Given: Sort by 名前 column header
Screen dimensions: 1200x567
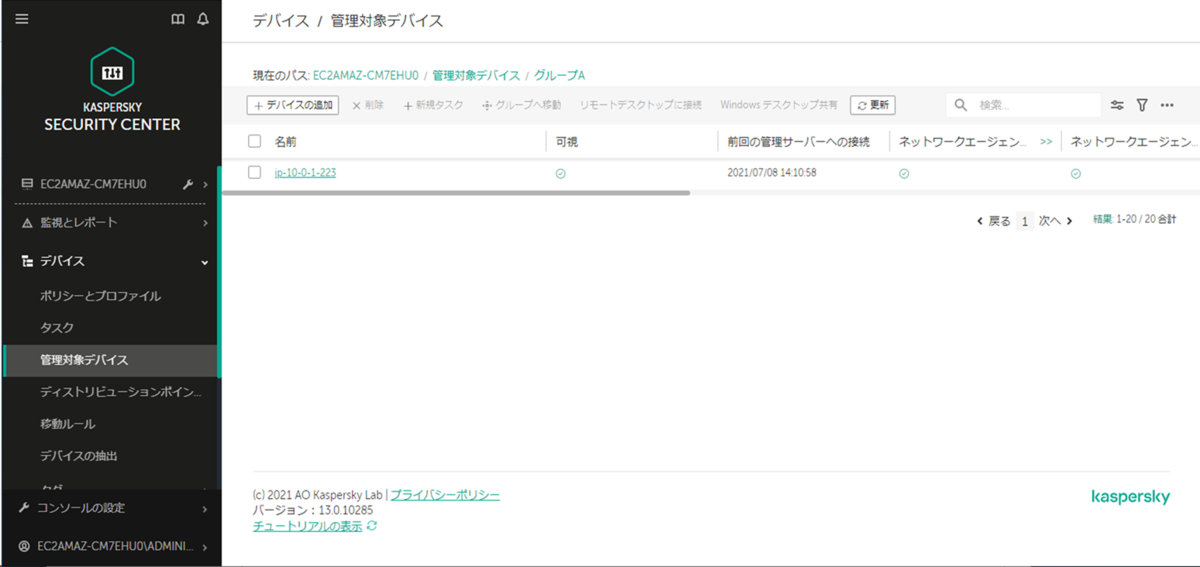Looking at the screenshot, I should point(285,142).
